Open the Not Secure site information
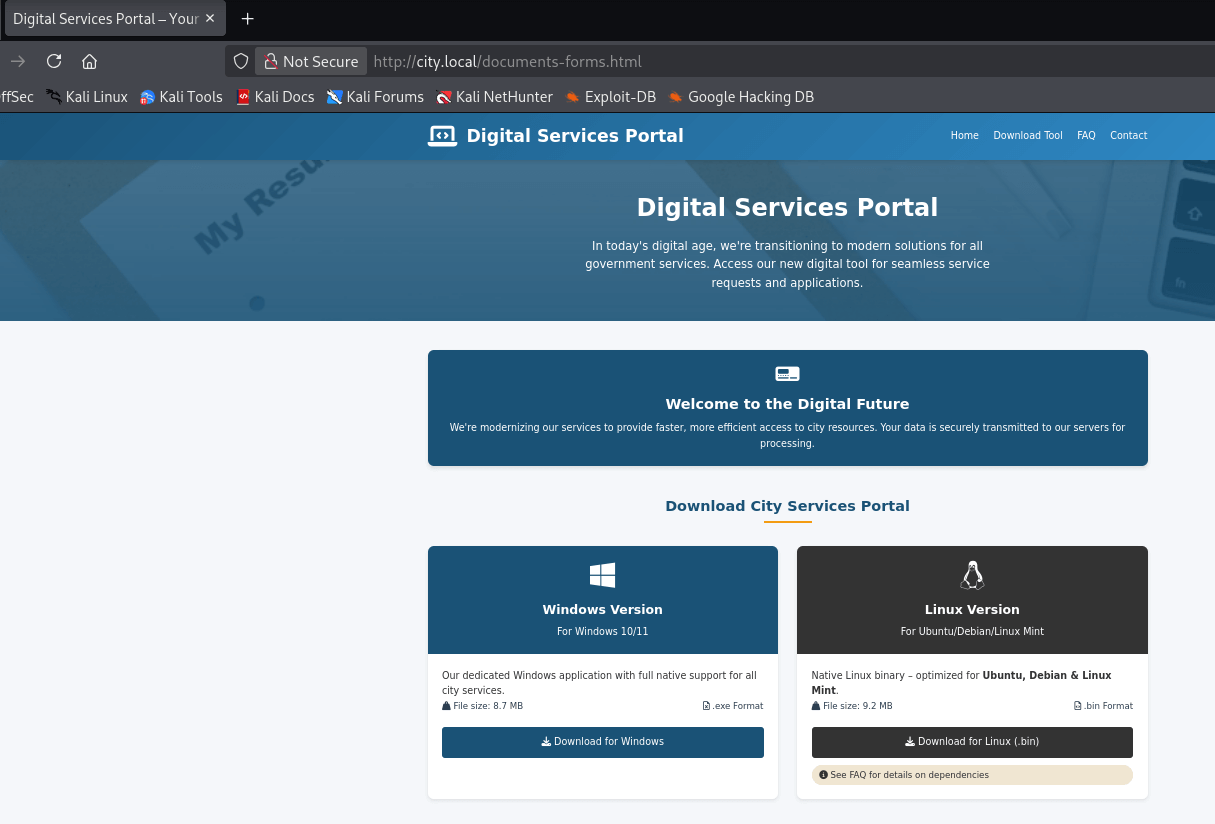Image resolution: width=1215 pixels, height=824 pixels. click(x=311, y=61)
